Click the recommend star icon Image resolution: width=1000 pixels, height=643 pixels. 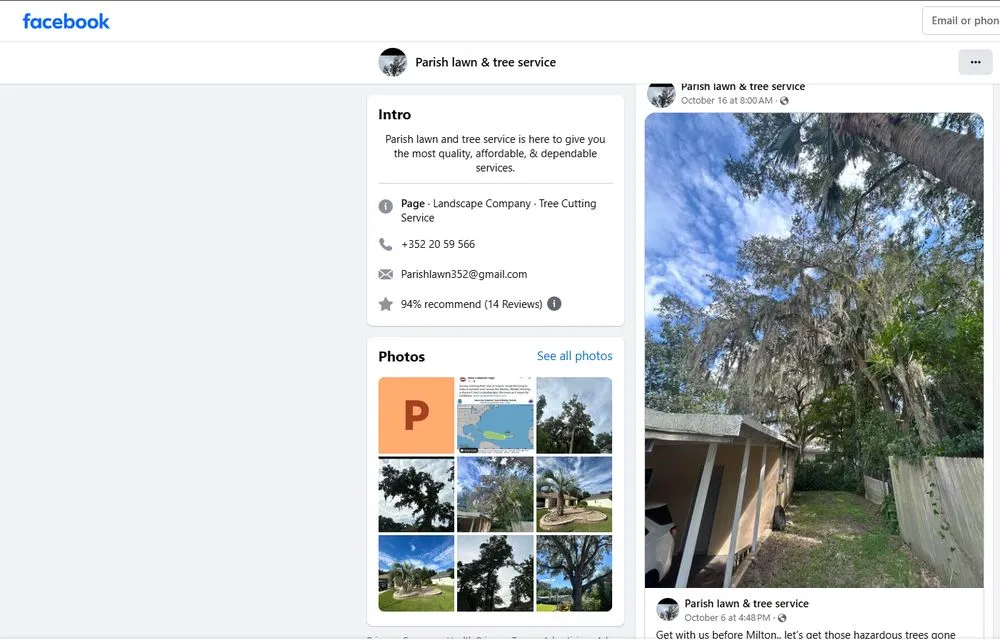click(386, 304)
